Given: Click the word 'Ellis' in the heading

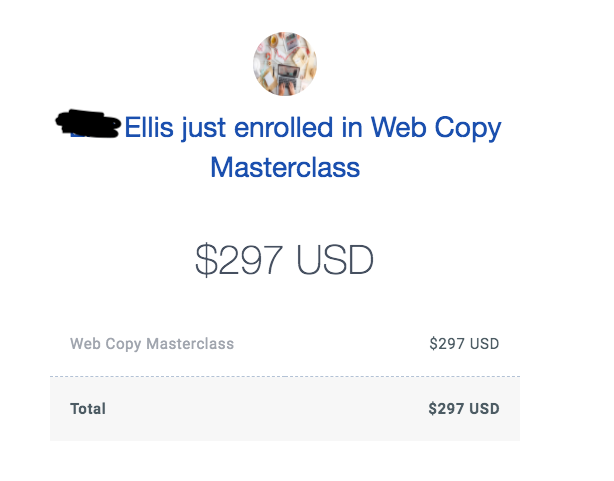Looking at the screenshot, I should pyautogui.click(x=149, y=128).
